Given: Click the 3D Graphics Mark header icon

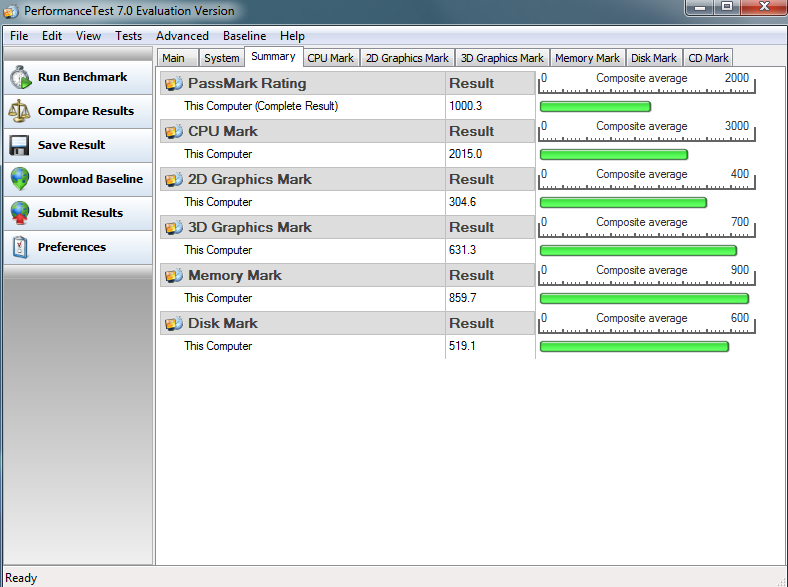Looking at the screenshot, I should point(174,228).
